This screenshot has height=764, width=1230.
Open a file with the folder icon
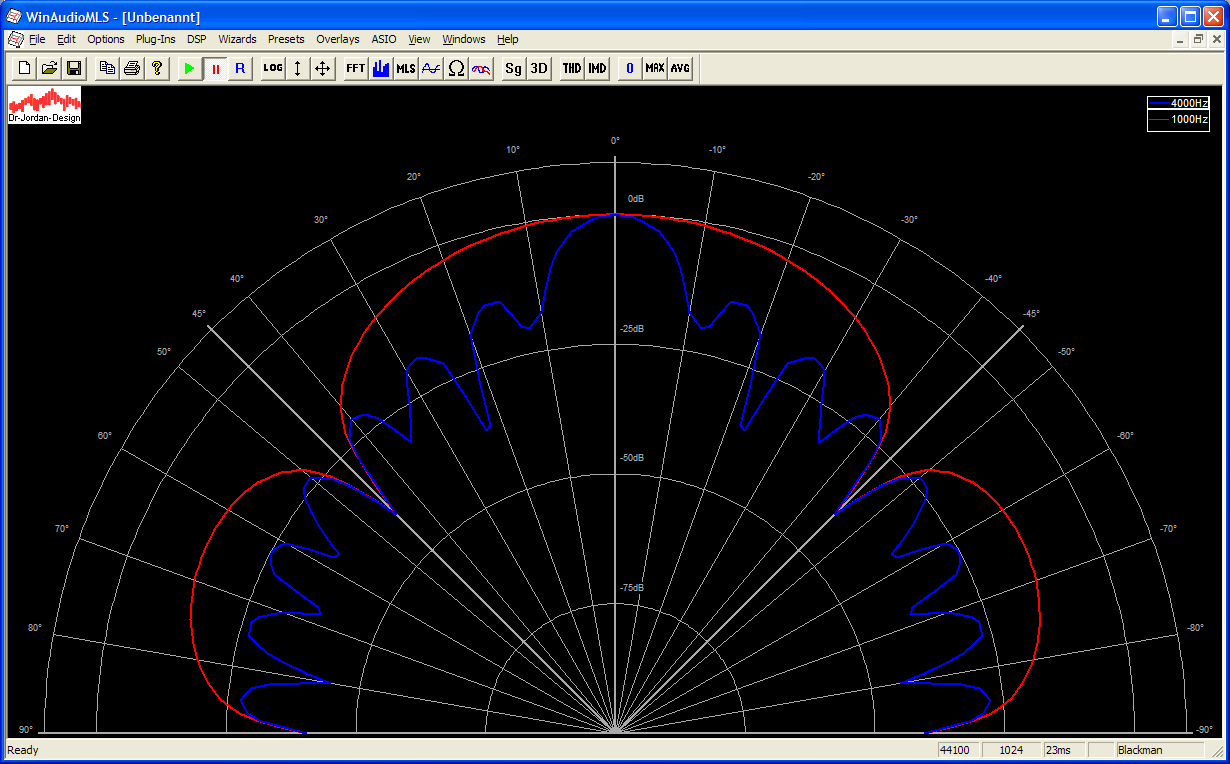(49, 68)
